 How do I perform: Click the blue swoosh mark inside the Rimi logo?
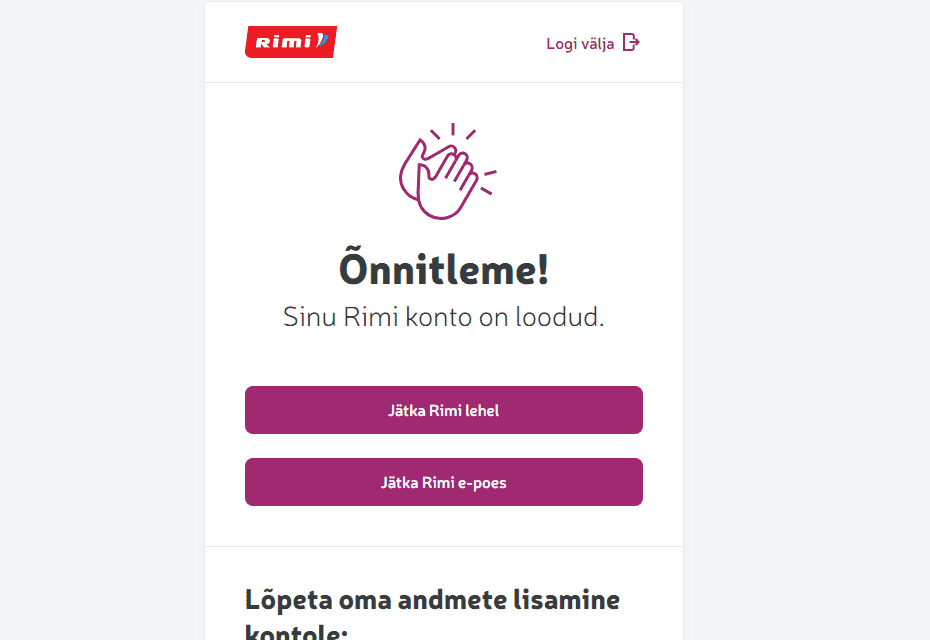click(322, 41)
